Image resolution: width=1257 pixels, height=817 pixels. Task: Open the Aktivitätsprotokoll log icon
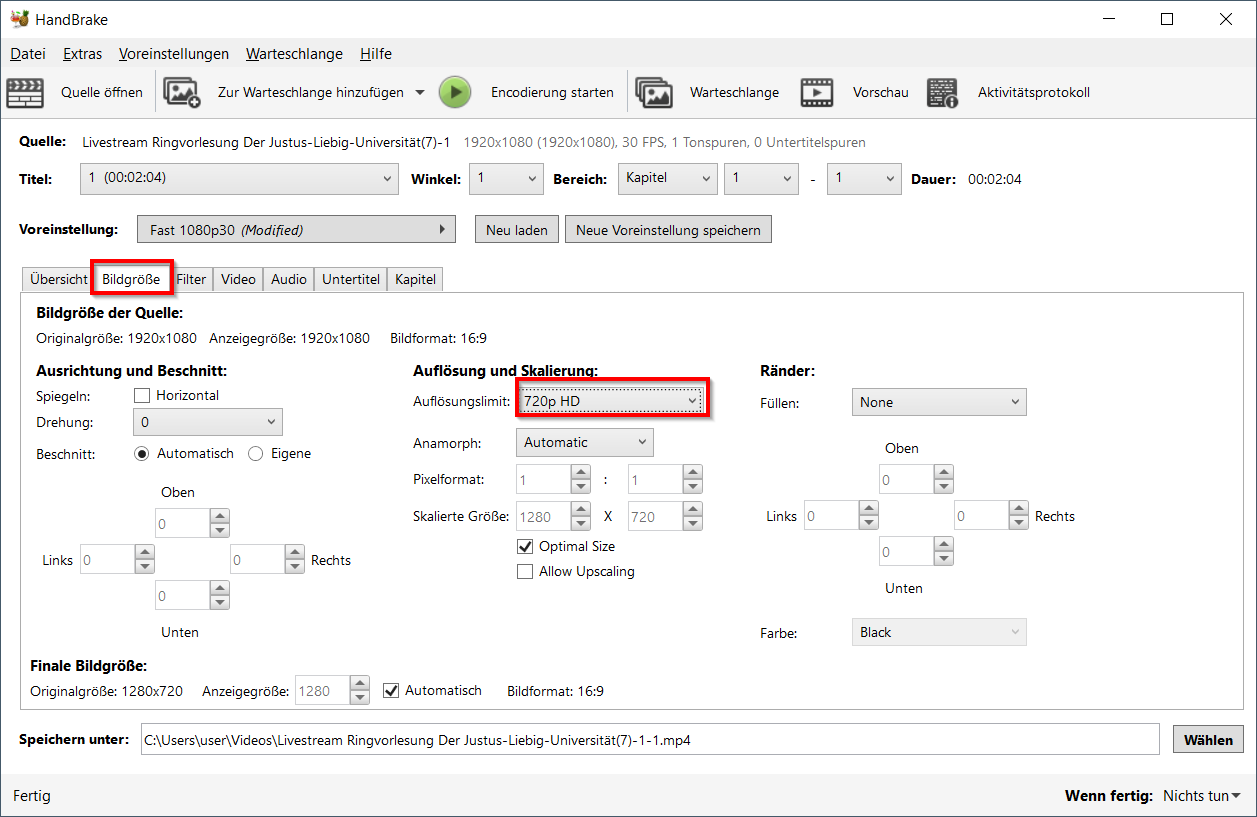click(x=942, y=93)
